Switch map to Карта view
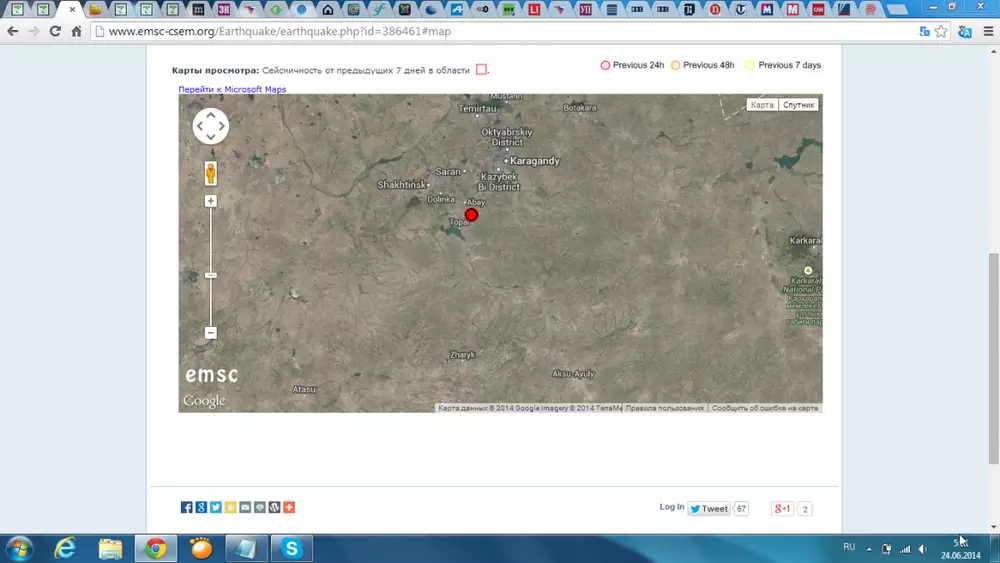This screenshot has width=1000, height=563. (x=762, y=105)
